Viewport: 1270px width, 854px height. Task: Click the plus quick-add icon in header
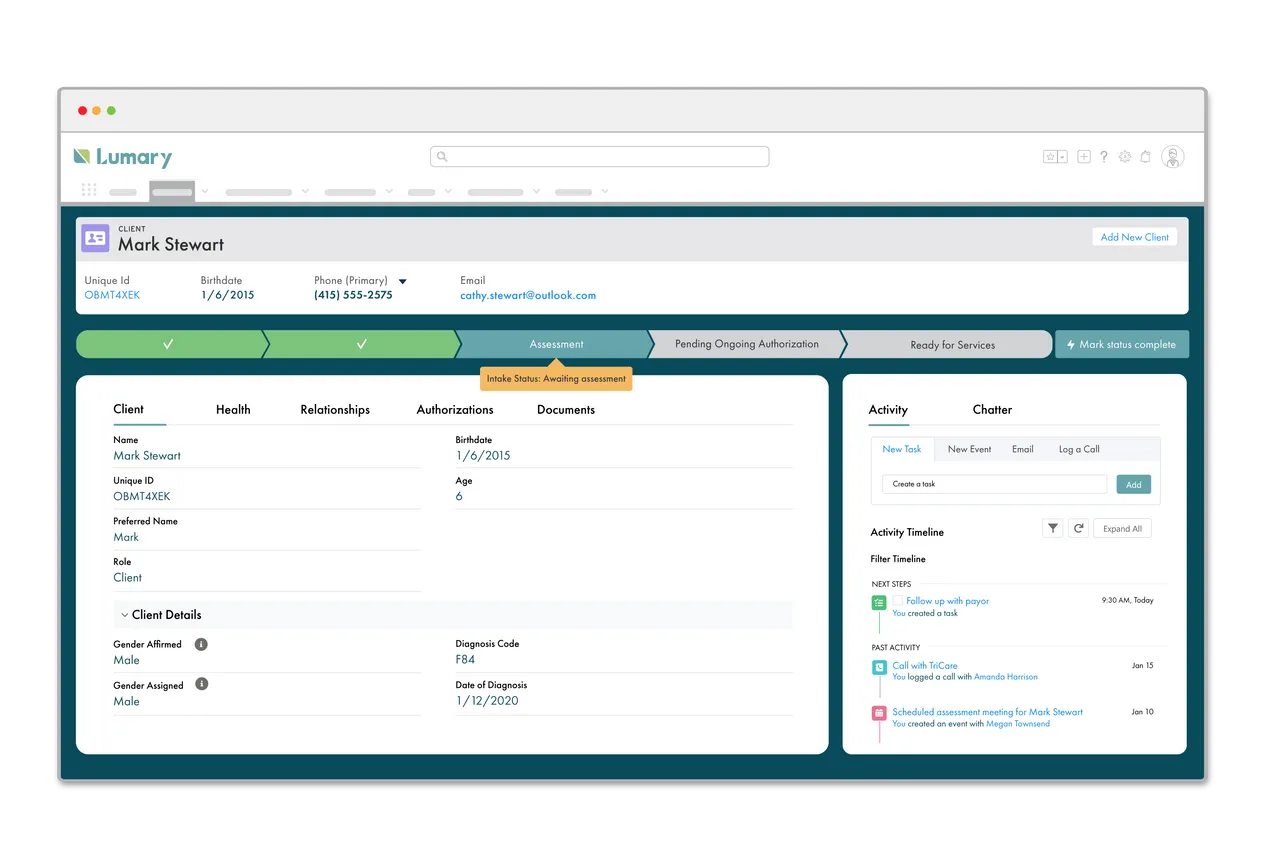1083,157
